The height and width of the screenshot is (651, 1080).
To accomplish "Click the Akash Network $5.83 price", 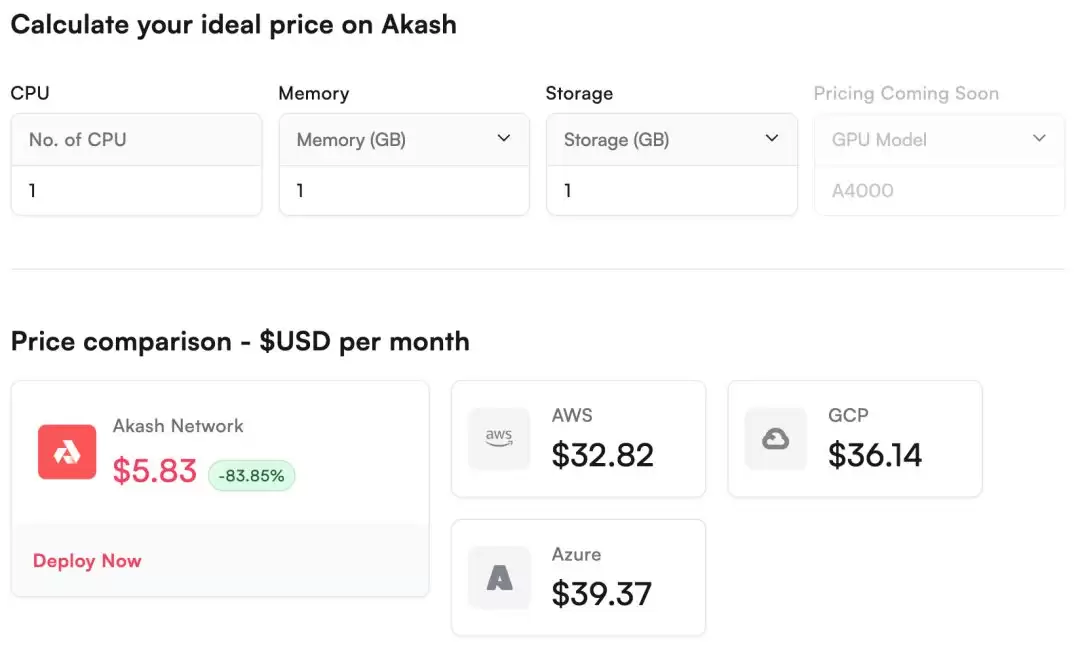I will click(154, 471).
